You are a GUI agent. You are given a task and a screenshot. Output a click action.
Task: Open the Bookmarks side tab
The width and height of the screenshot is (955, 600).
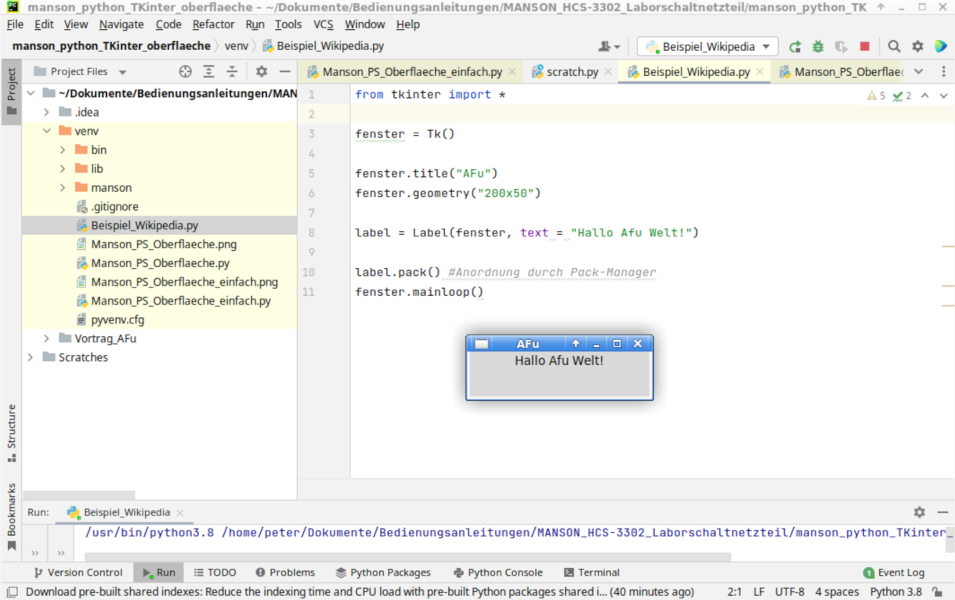click(x=11, y=517)
